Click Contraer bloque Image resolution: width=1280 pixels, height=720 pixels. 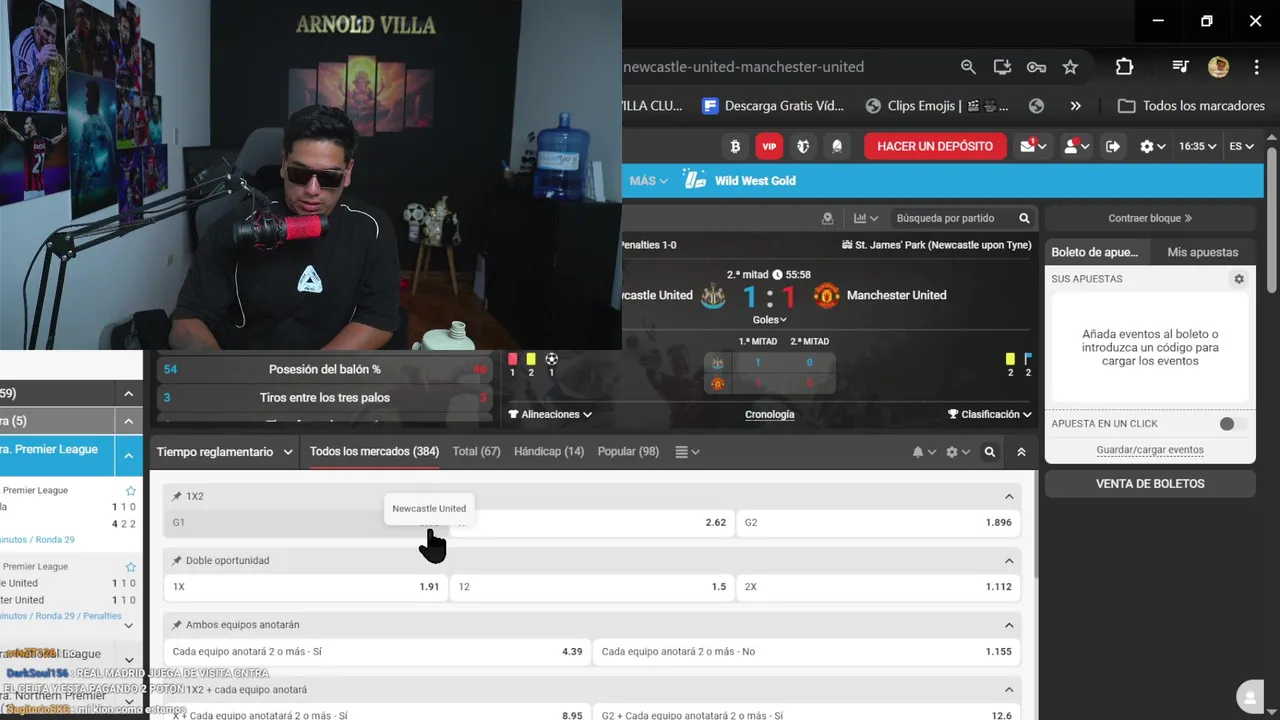1150,218
